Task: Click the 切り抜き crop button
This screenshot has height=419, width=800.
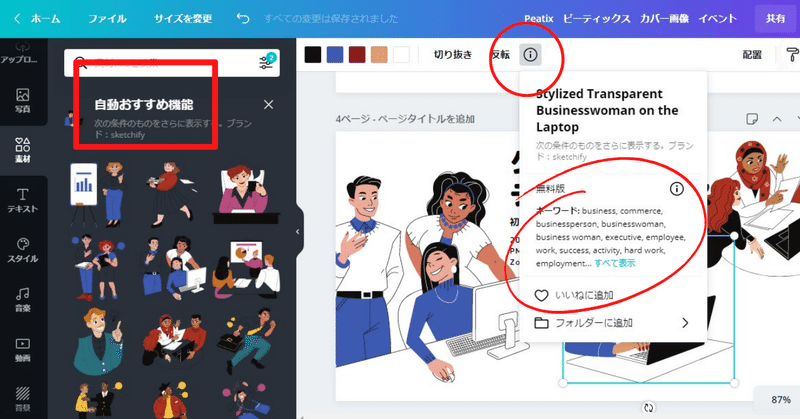Action: pyautogui.click(x=453, y=55)
